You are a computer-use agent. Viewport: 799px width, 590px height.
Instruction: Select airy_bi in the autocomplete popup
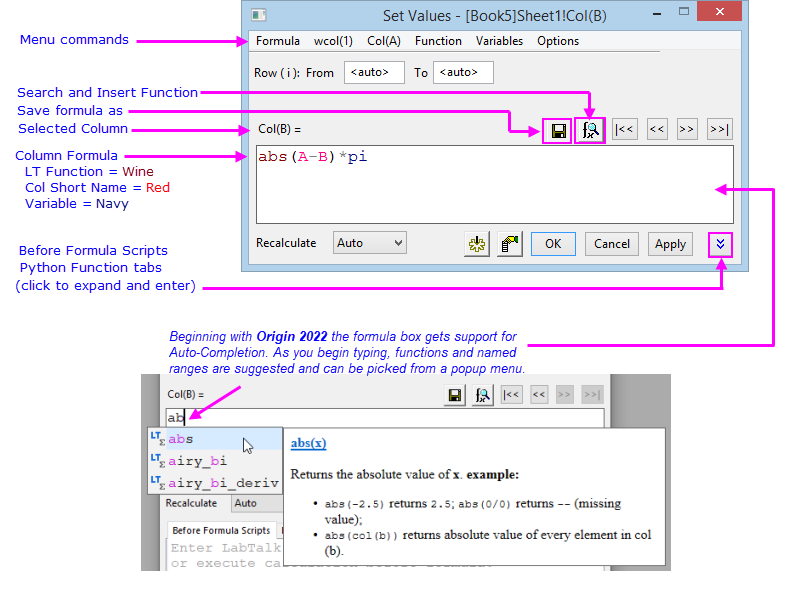[215, 461]
